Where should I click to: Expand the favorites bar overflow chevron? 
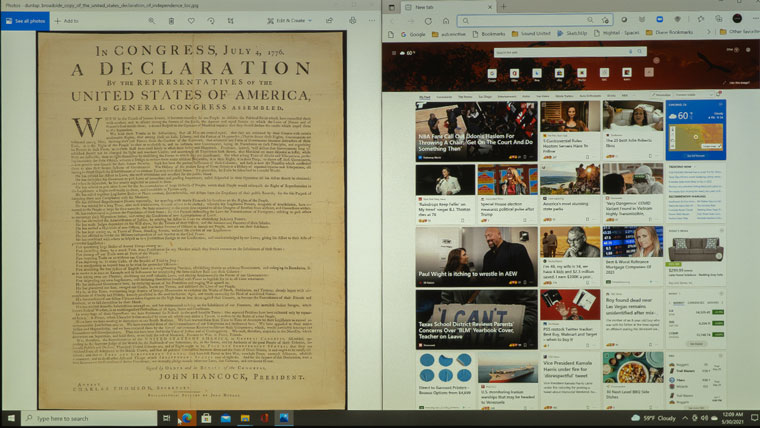click(709, 32)
